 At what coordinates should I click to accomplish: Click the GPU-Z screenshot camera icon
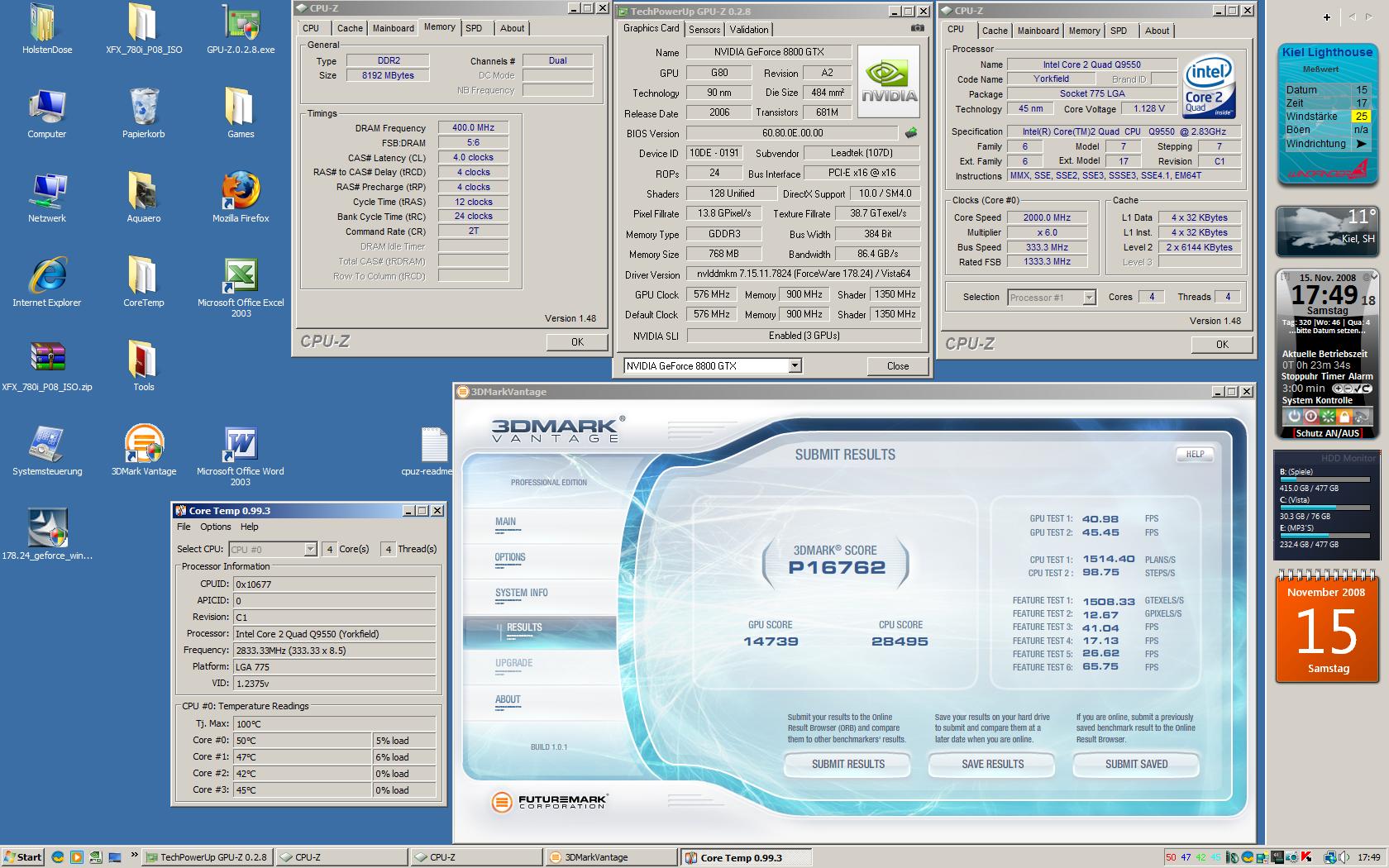917,28
